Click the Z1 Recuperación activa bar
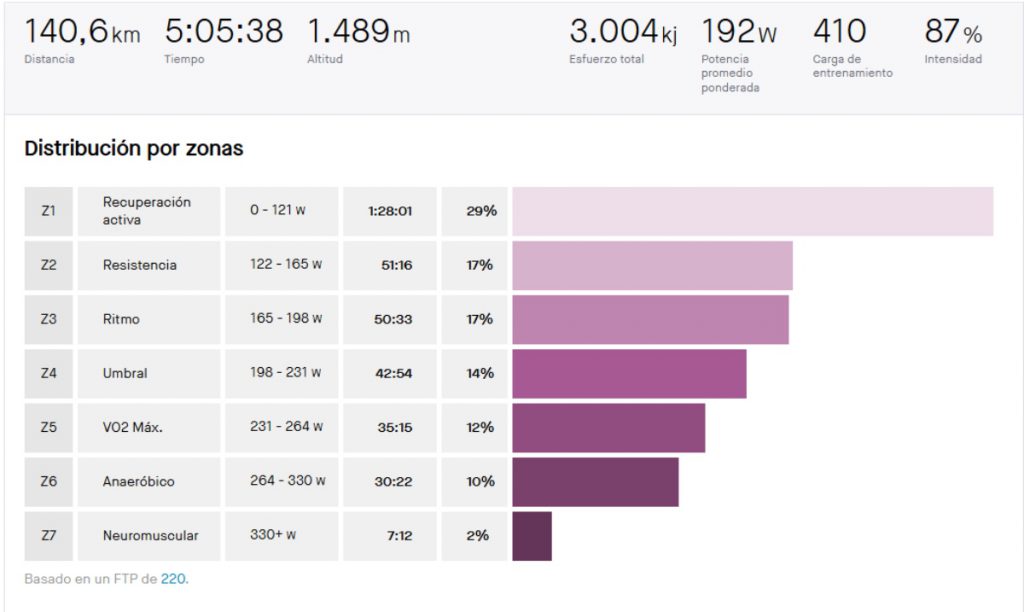 (x=752, y=211)
